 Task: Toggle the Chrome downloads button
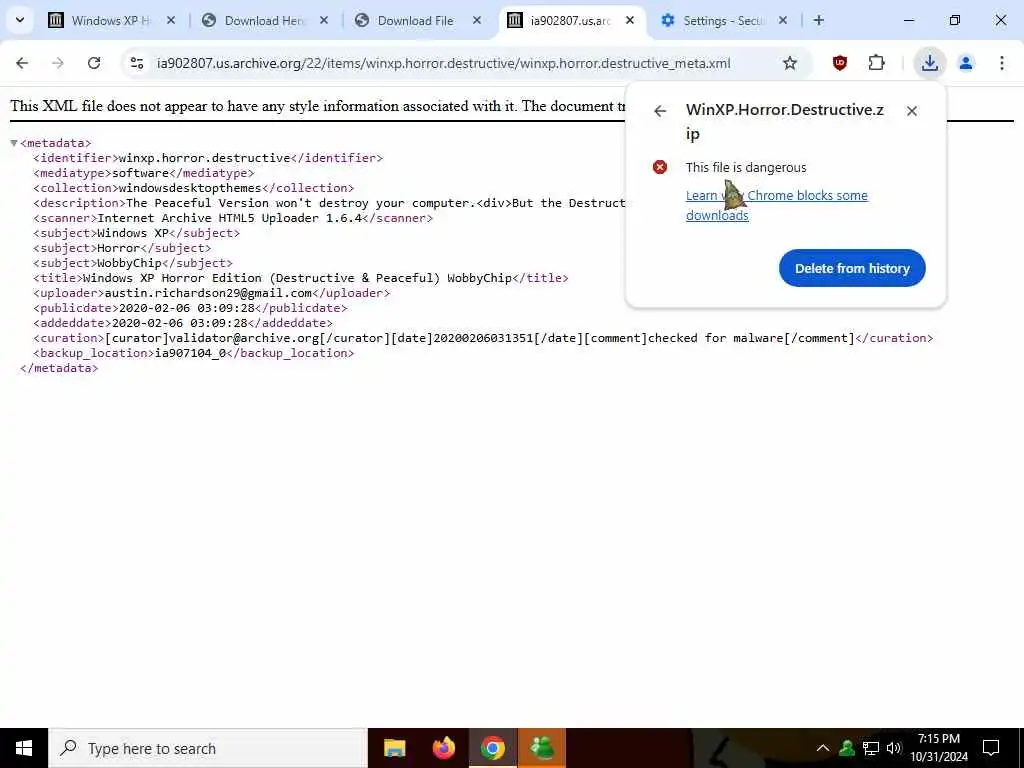(x=929, y=63)
